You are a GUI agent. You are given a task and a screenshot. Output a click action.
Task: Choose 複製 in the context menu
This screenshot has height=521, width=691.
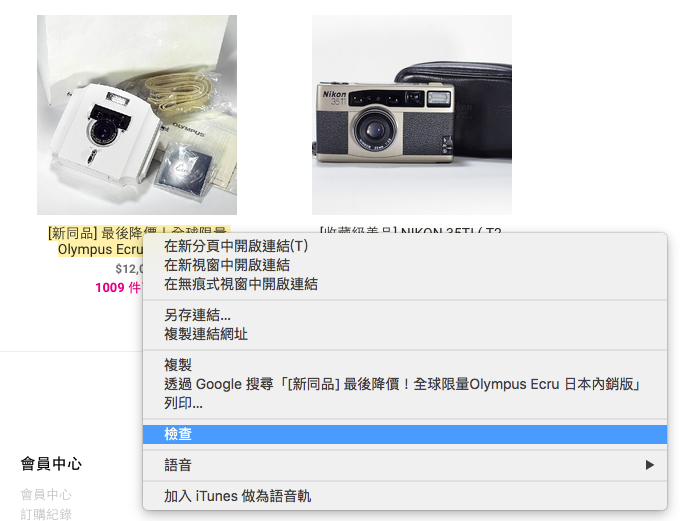(405, 365)
